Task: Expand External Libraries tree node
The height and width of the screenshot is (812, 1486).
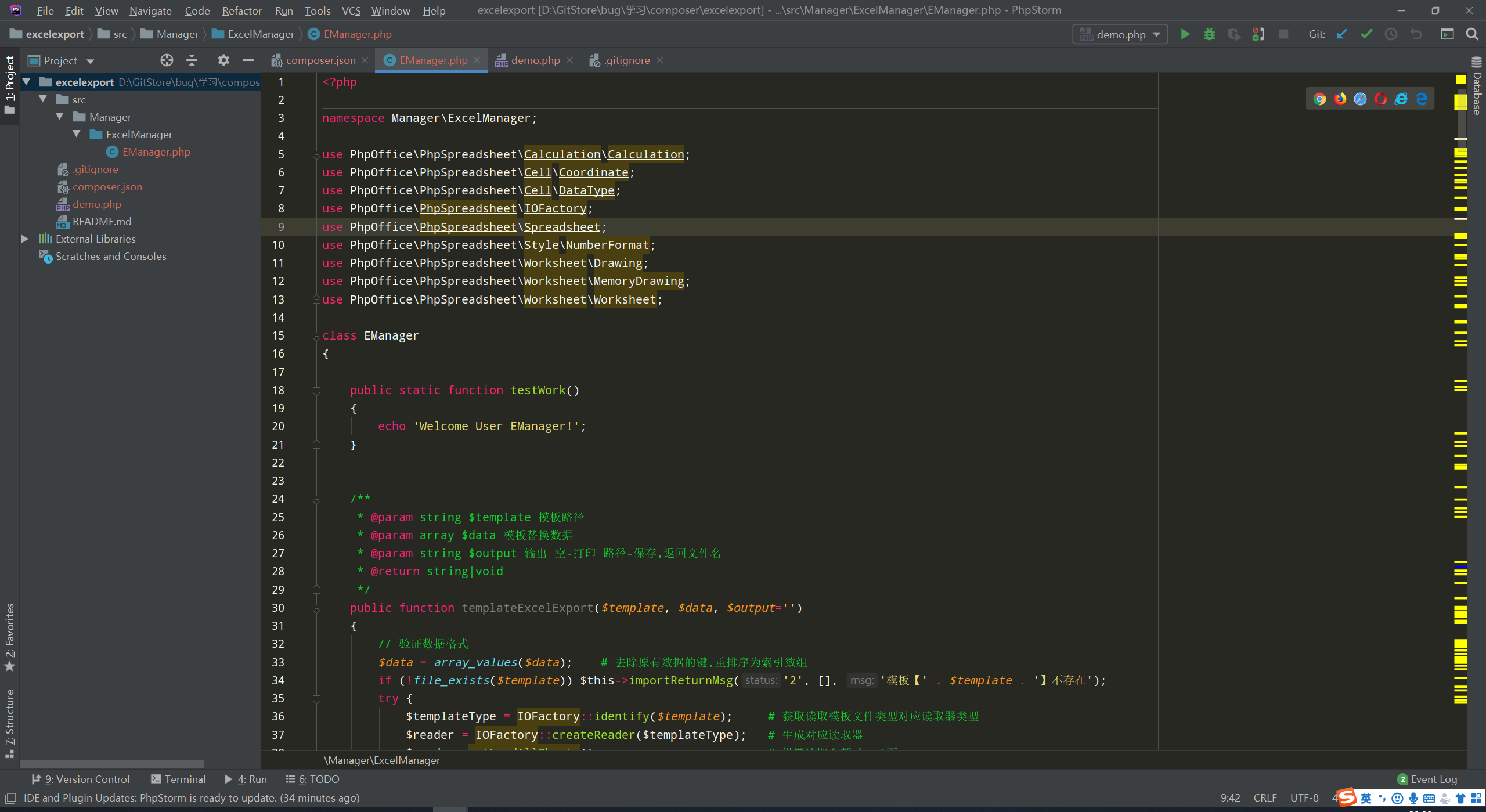Action: pyautogui.click(x=25, y=239)
